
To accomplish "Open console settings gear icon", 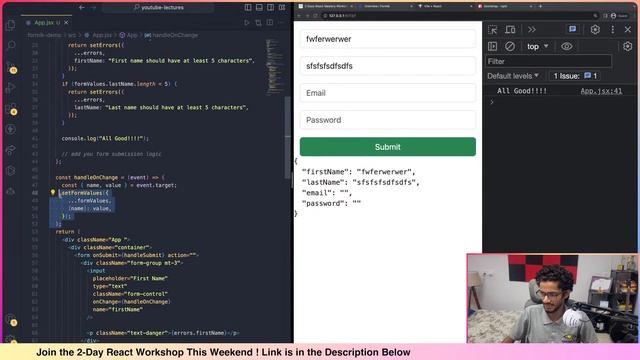I will [x=627, y=47].
